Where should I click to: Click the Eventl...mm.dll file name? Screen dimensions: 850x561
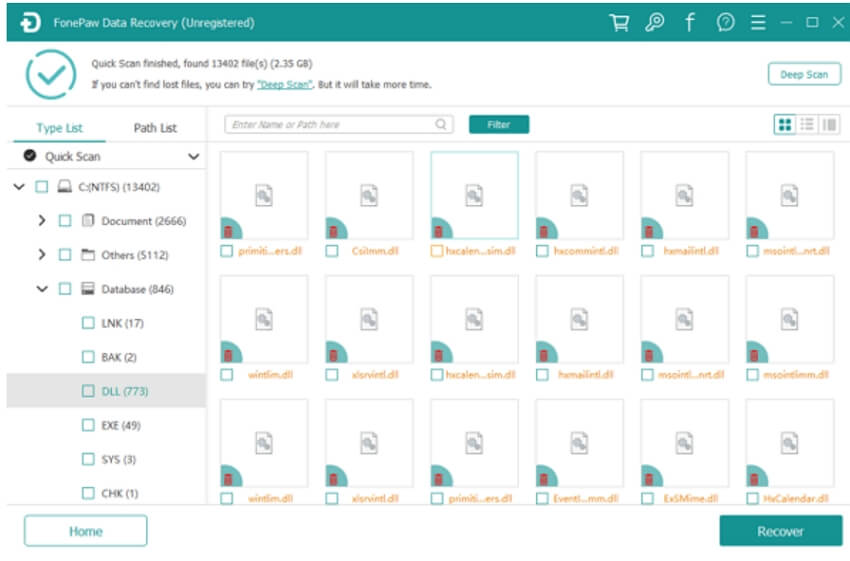(x=585, y=498)
